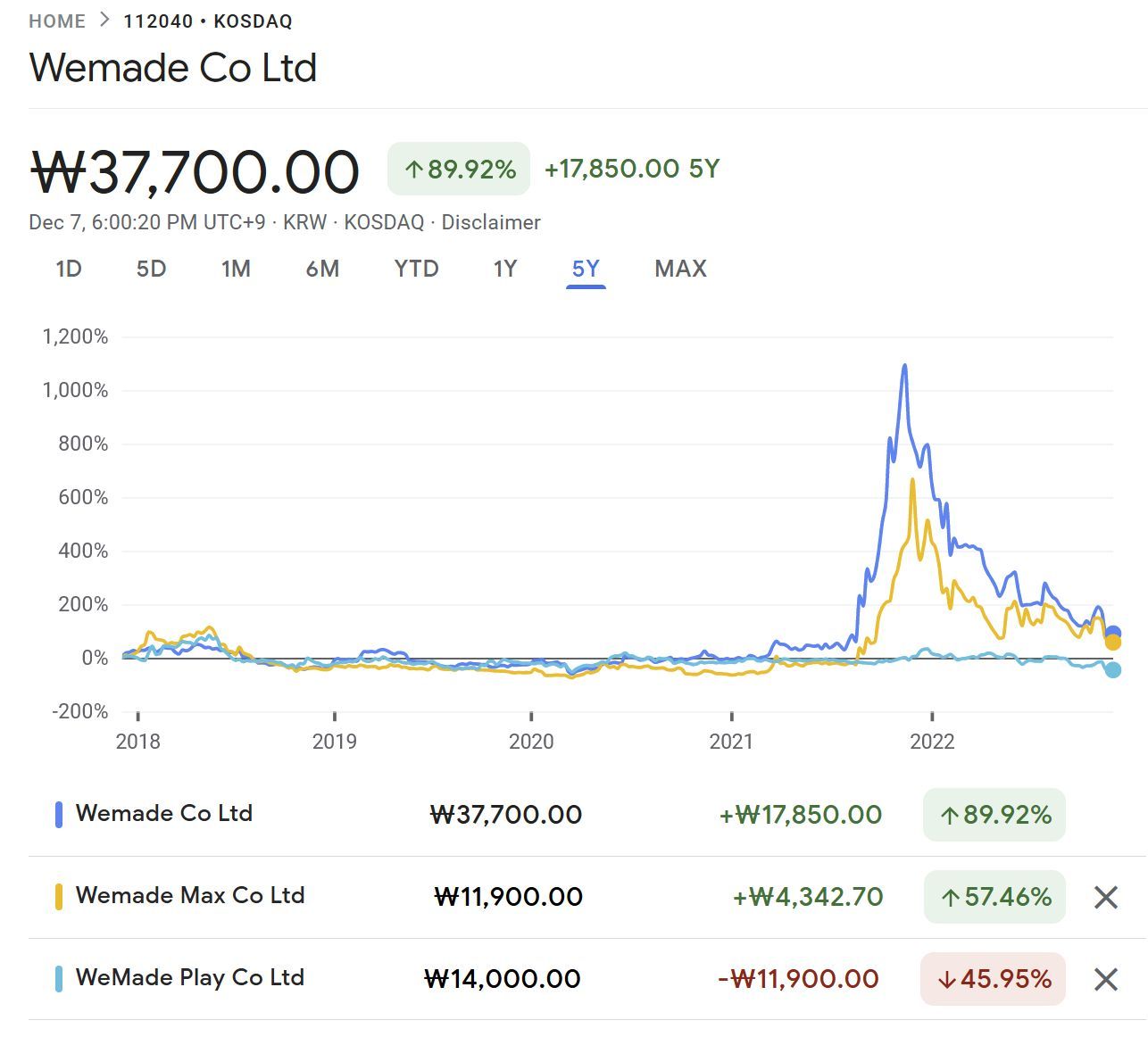Switch chart to YTD view

[416, 269]
